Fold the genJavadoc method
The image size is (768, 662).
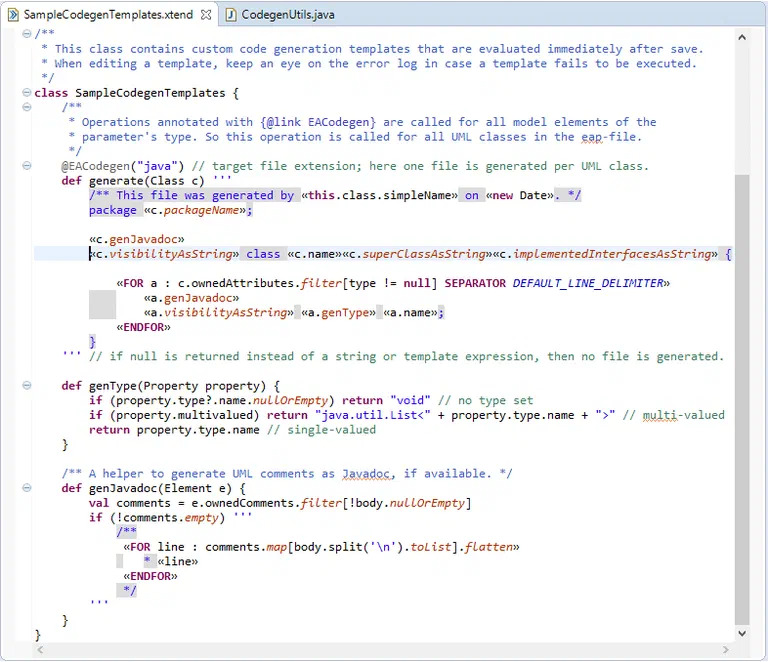tap(27, 488)
